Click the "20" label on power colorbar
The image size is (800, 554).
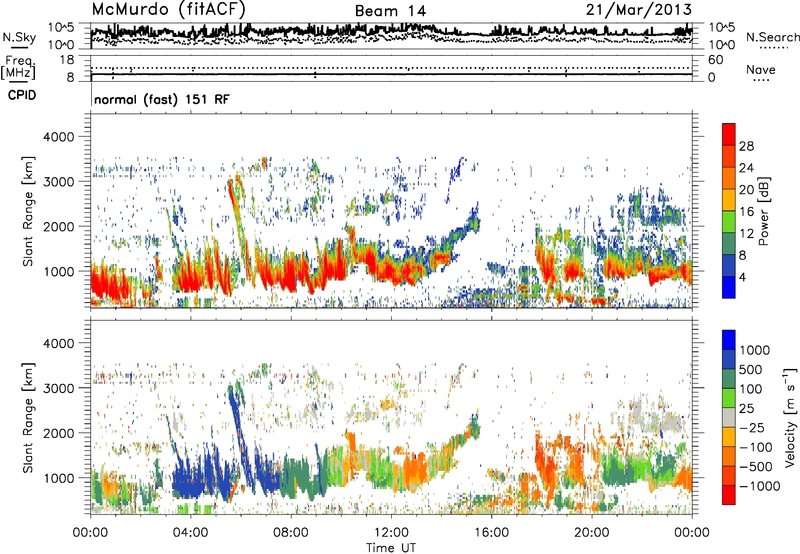coord(746,190)
